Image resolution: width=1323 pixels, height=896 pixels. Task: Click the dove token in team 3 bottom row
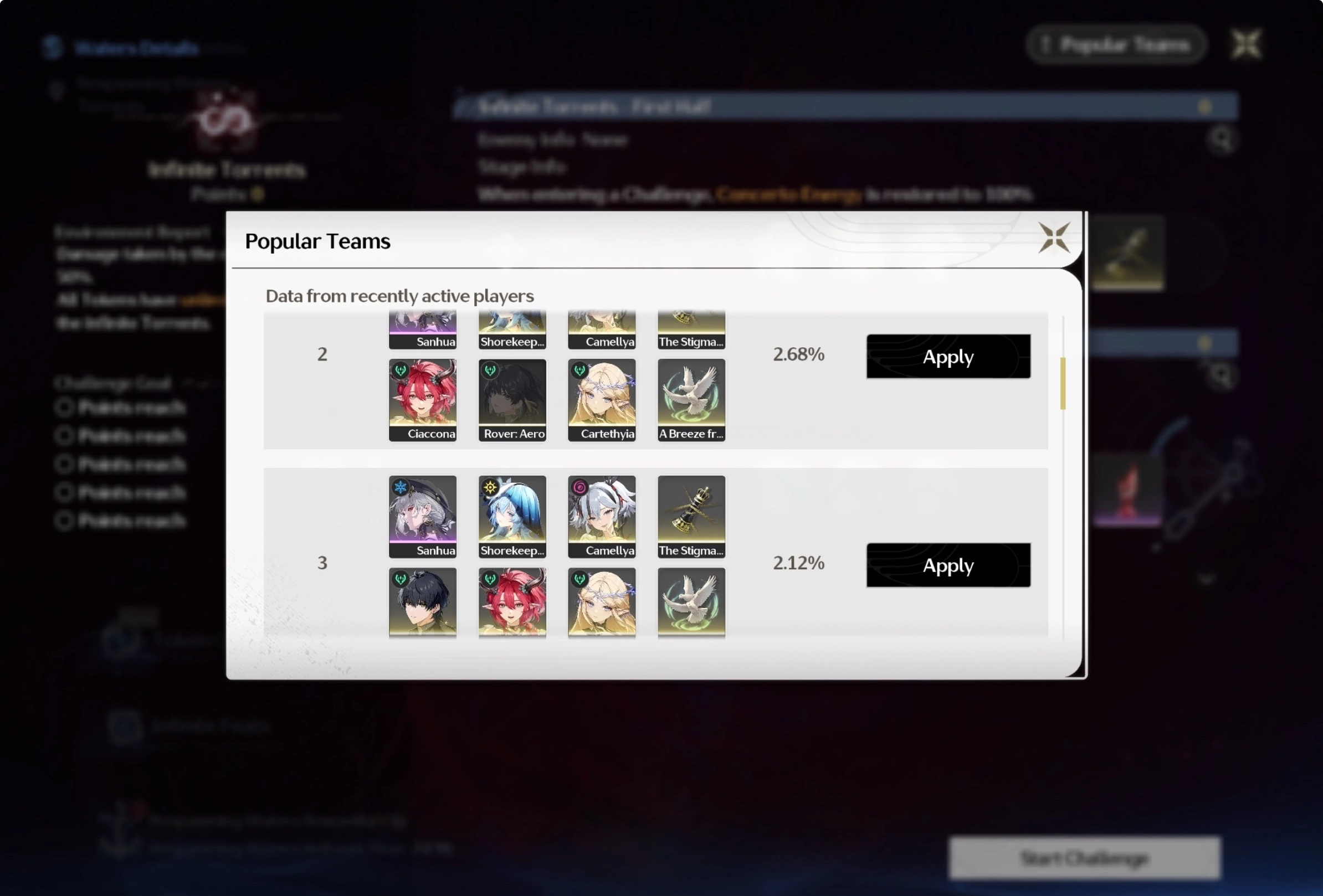pos(691,602)
